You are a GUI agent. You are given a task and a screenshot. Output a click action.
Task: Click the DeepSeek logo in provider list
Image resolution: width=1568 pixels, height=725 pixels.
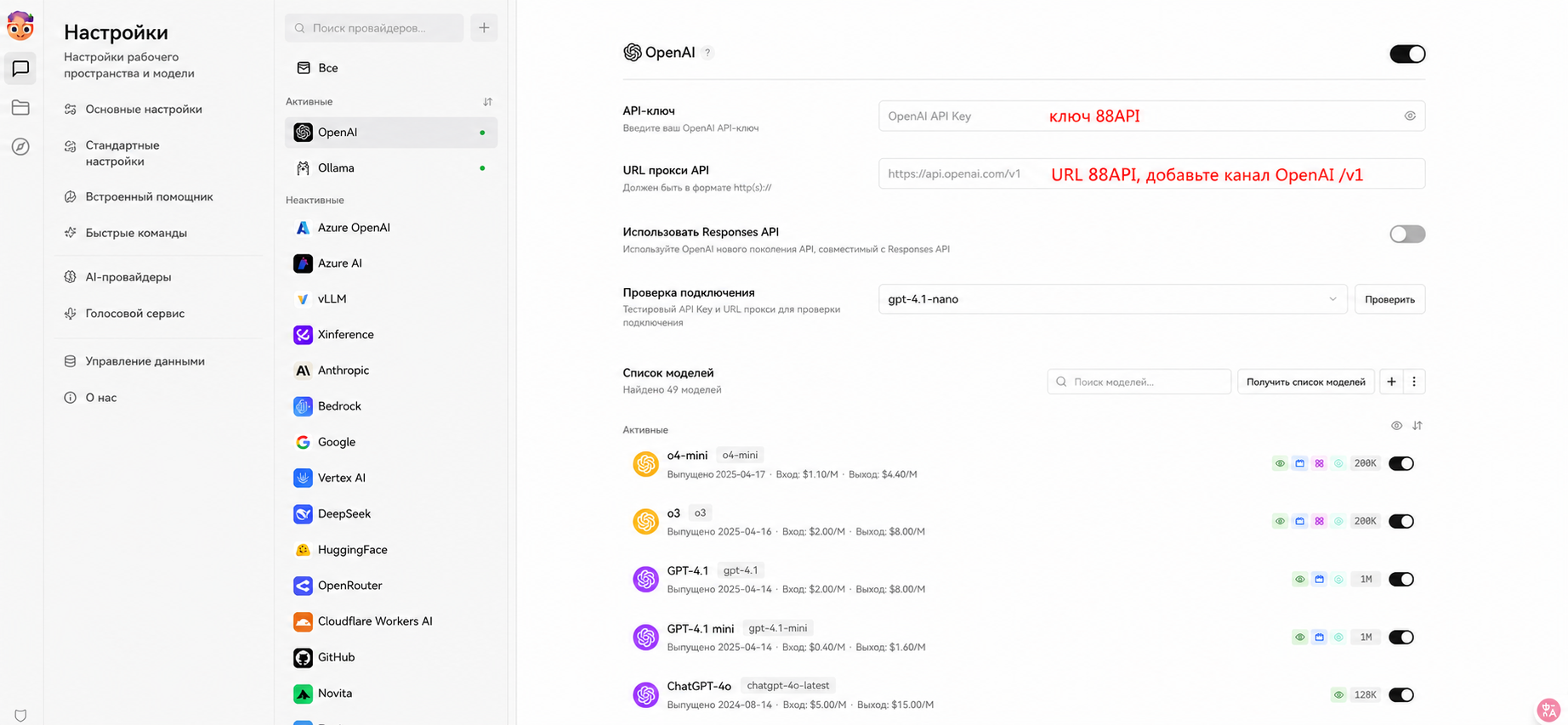(303, 513)
